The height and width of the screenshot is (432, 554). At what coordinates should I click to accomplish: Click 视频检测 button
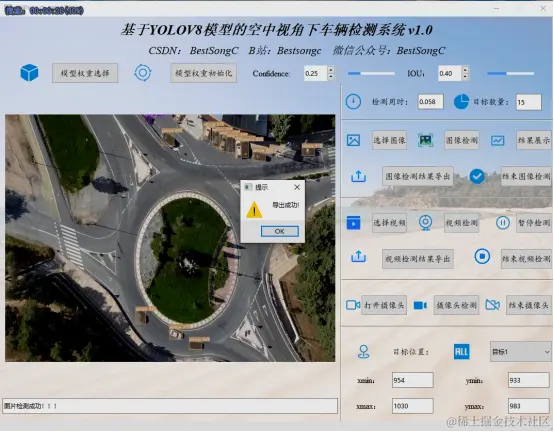461,223
